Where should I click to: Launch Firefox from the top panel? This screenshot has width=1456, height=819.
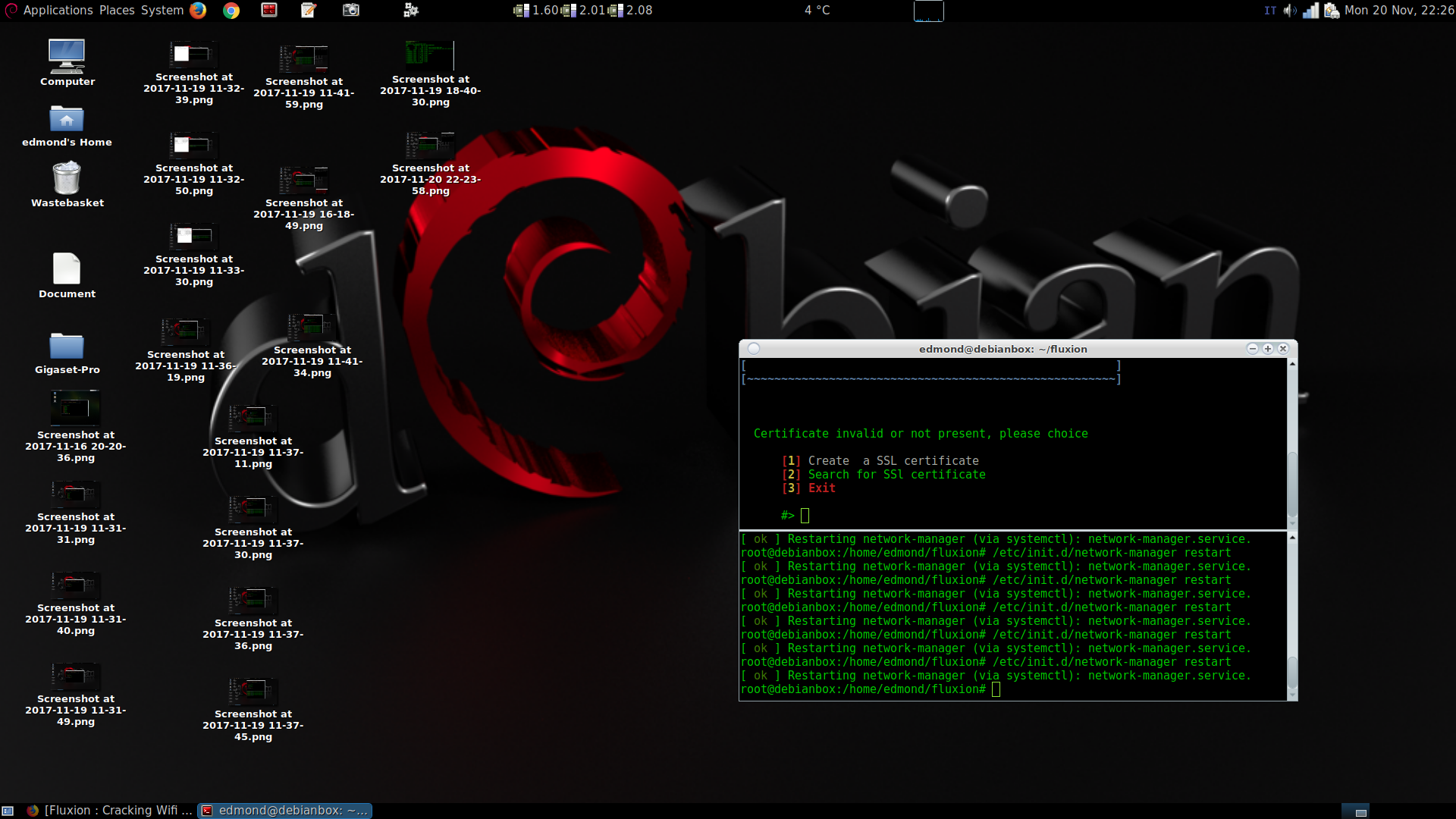[x=198, y=10]
